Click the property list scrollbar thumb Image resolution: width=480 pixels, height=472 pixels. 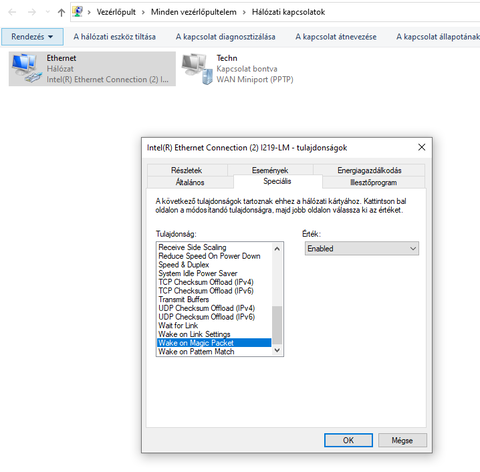[277, 325]
